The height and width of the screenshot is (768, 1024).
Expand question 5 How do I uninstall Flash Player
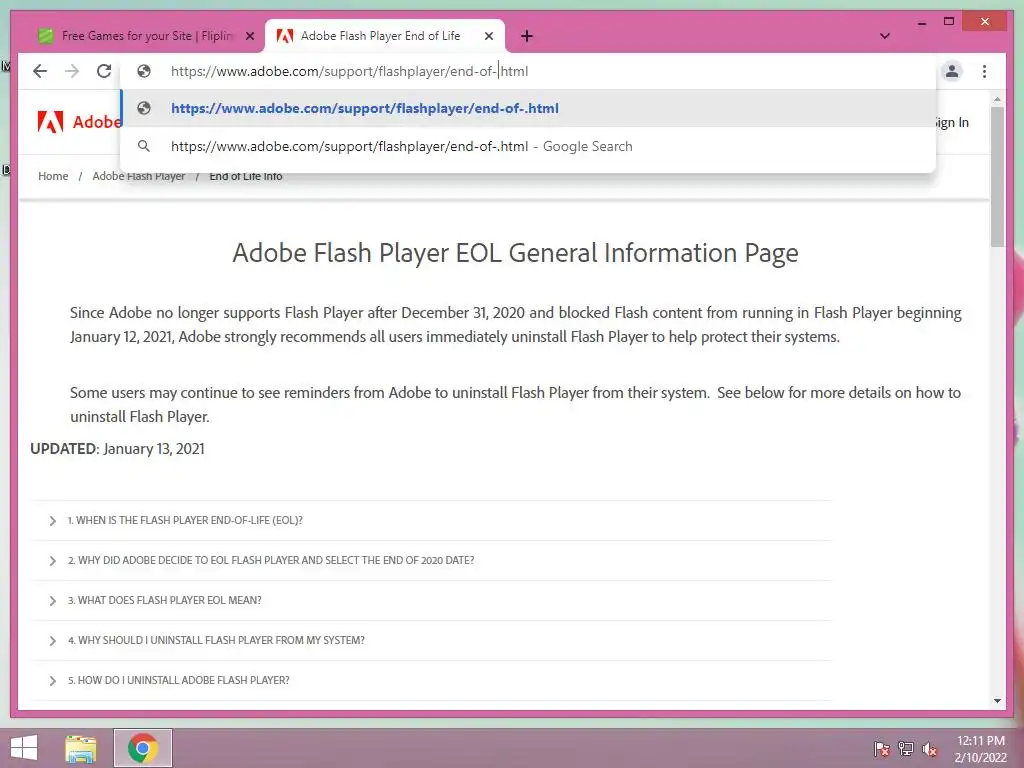click(431, 680)
